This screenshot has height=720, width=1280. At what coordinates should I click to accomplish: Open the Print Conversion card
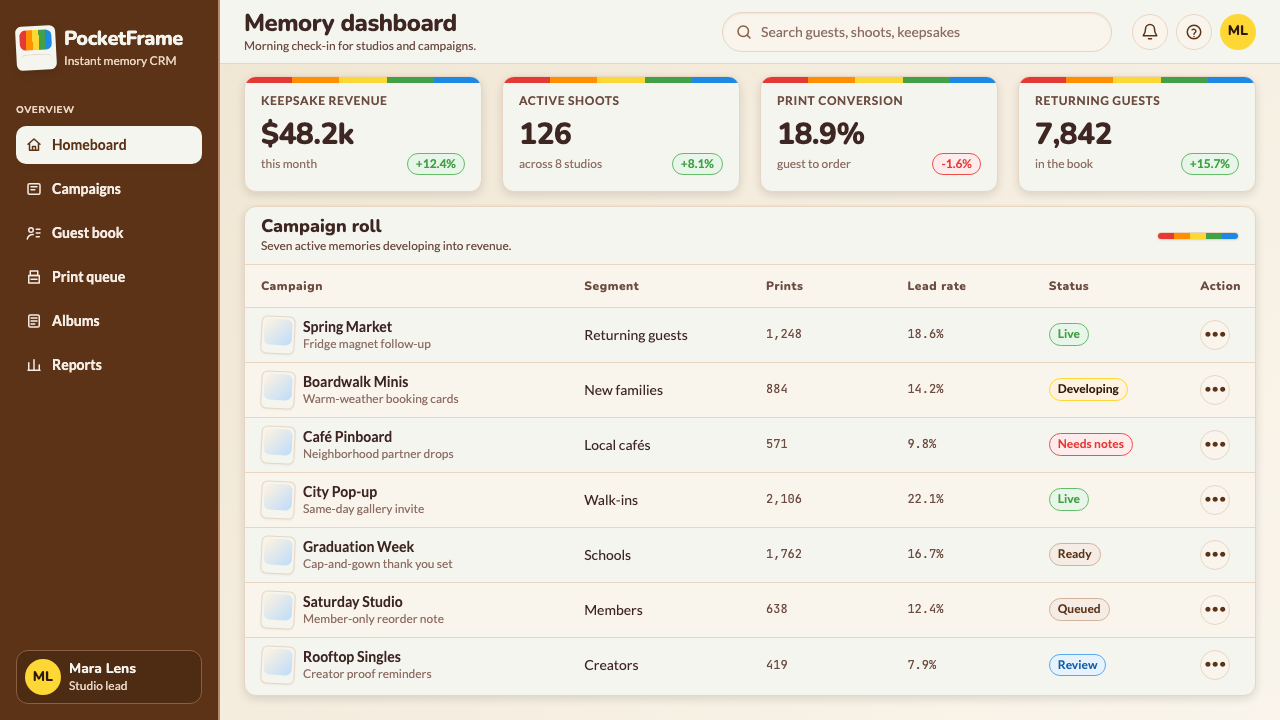coord(879,134)
